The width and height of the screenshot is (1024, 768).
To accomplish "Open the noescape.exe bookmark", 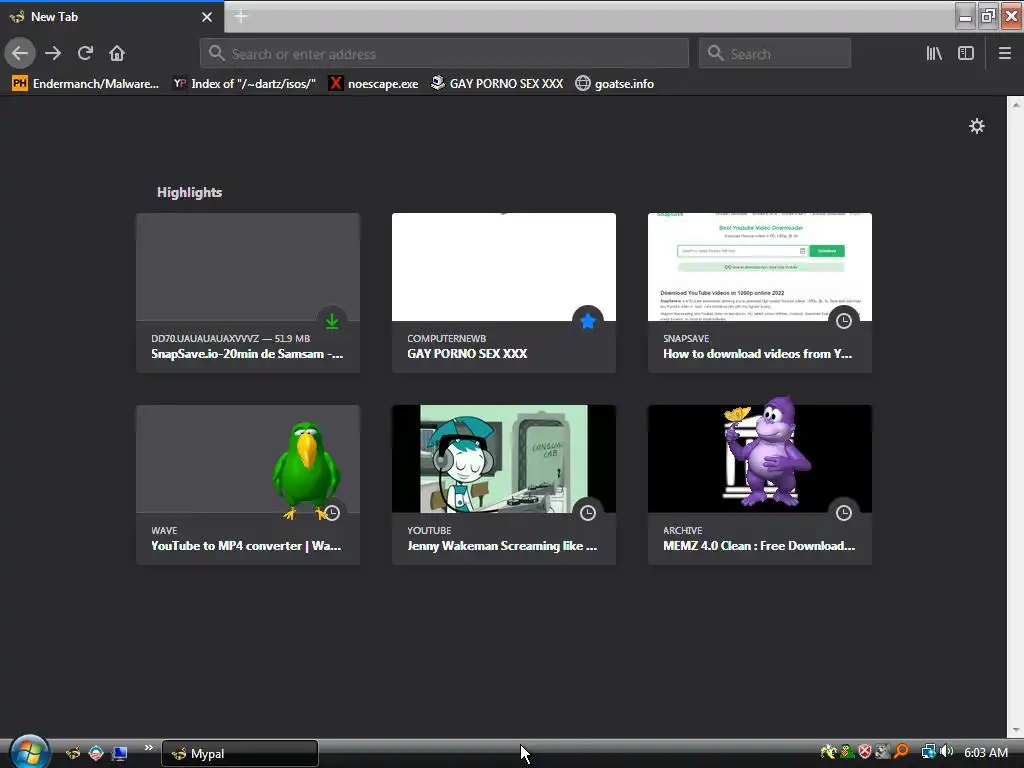I will coord(374,84).
